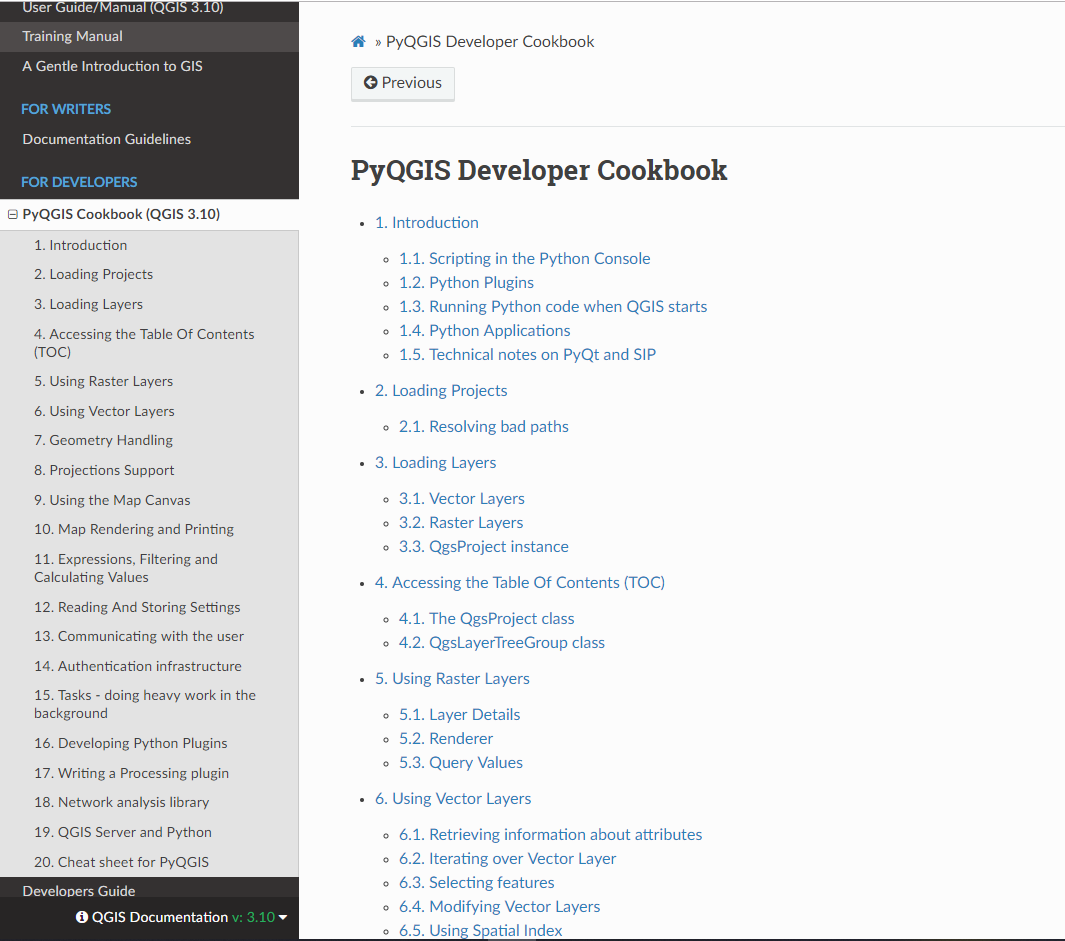The height and width of the screenshot is (941, 1065).
Task: Select 20. Cheat sheet for PyQGIS
Action: 120,861
